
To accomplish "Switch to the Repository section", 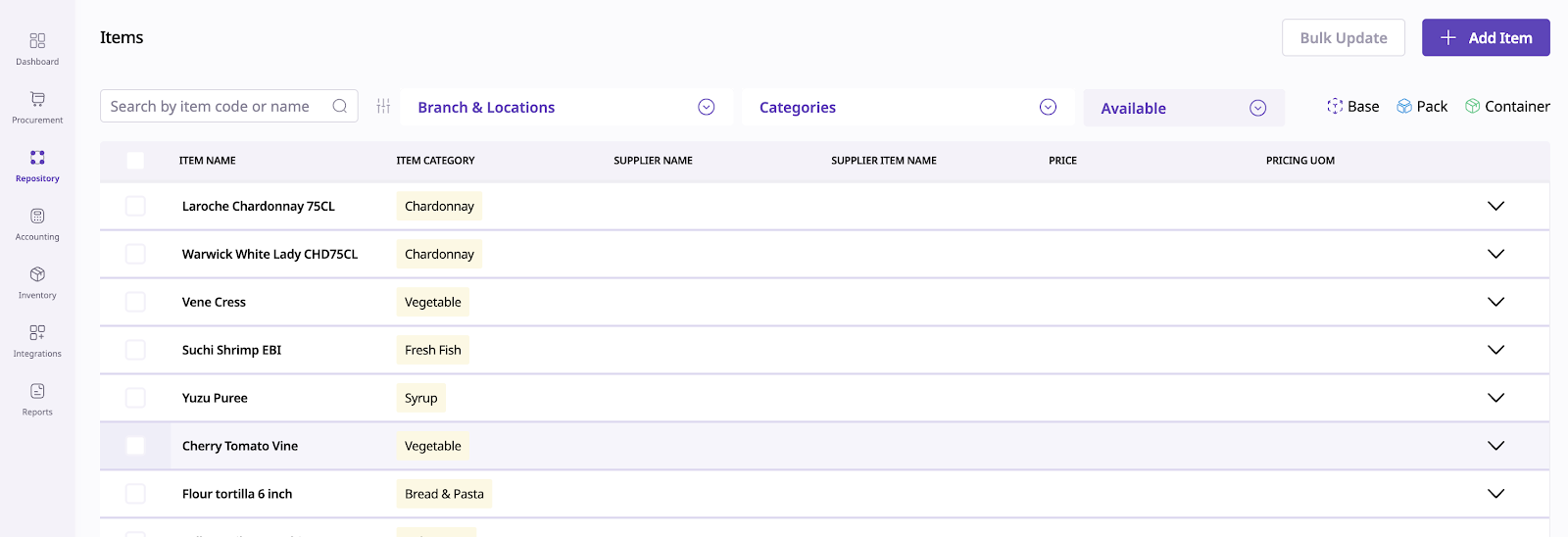I will (37, 164).
